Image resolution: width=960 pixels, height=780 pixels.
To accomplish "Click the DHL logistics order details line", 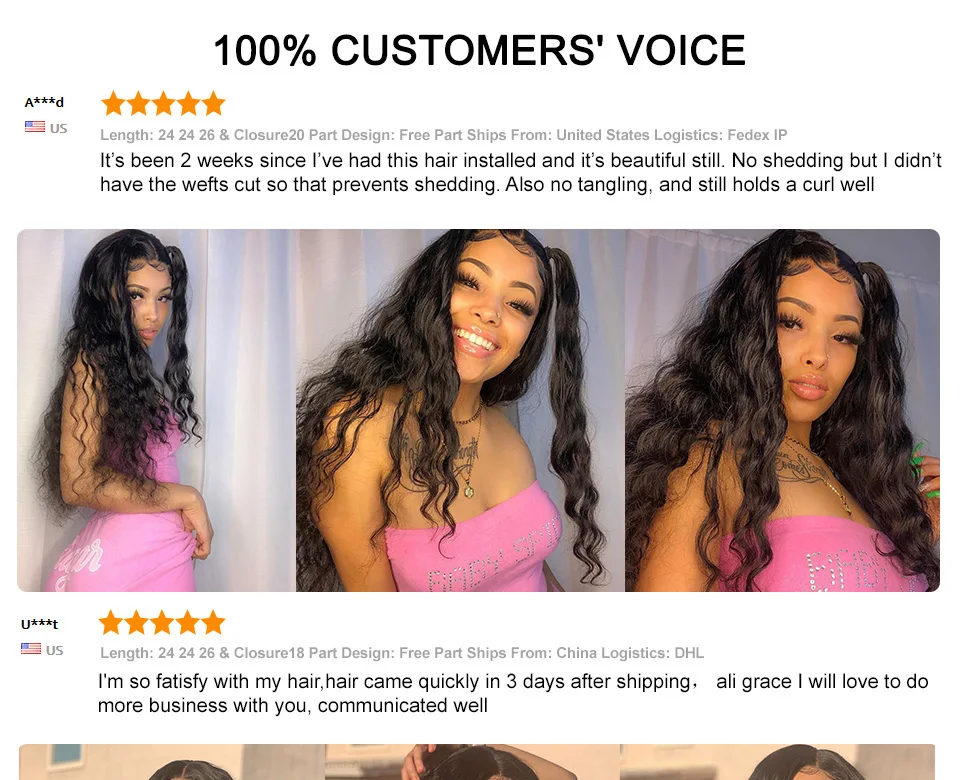I will pyautogui.click(x=402, y=653).
